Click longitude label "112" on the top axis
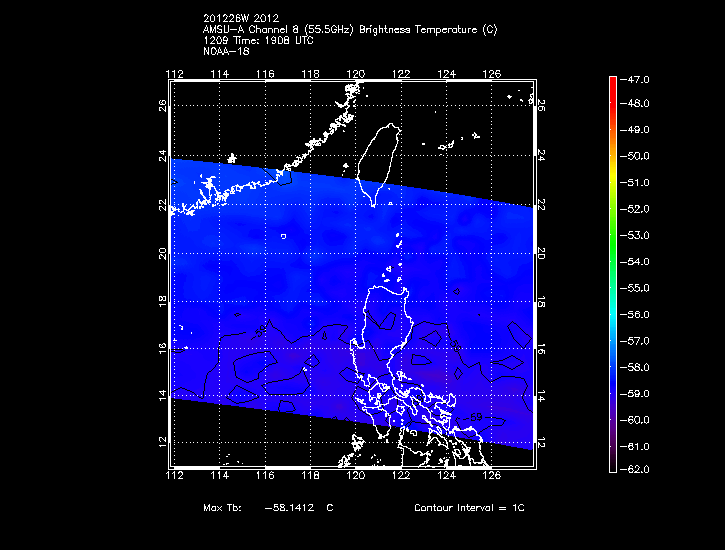Viewport: 725px width, 550px height. point(174,74)
